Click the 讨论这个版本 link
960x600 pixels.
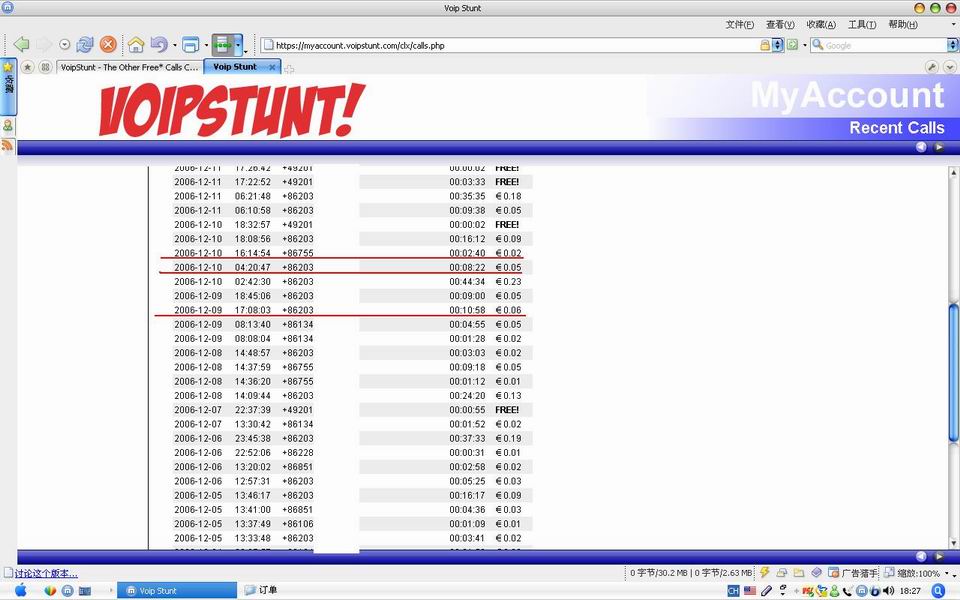click(x=46, y=574)
